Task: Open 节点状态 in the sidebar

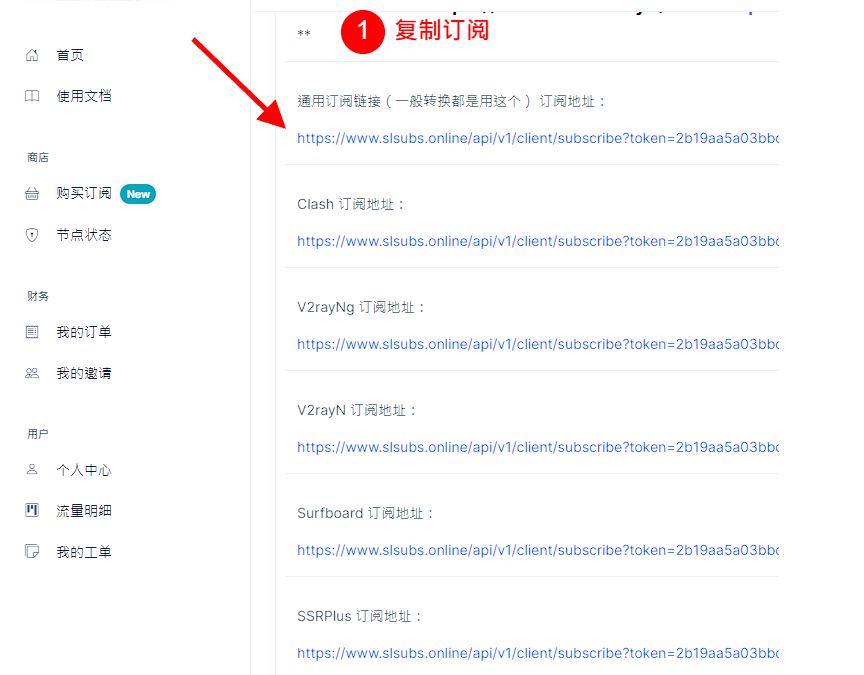Action: coord(84,235)
